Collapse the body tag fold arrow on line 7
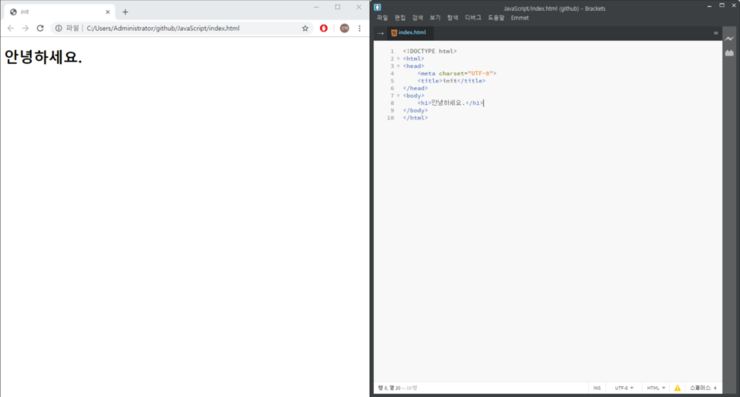 pos(398,96)
